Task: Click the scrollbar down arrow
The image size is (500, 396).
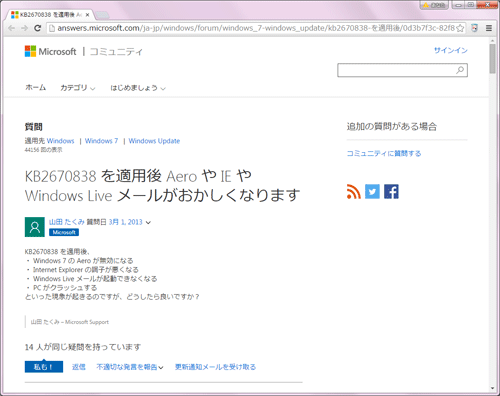Action: pos(492,388)
